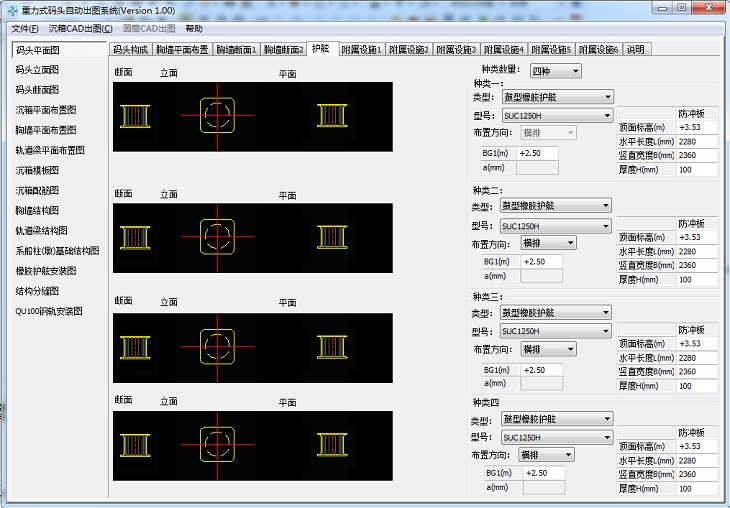Click the 种类三 BG1(m) input field
This screenshot has width=730, height=508.
(541, 370)
